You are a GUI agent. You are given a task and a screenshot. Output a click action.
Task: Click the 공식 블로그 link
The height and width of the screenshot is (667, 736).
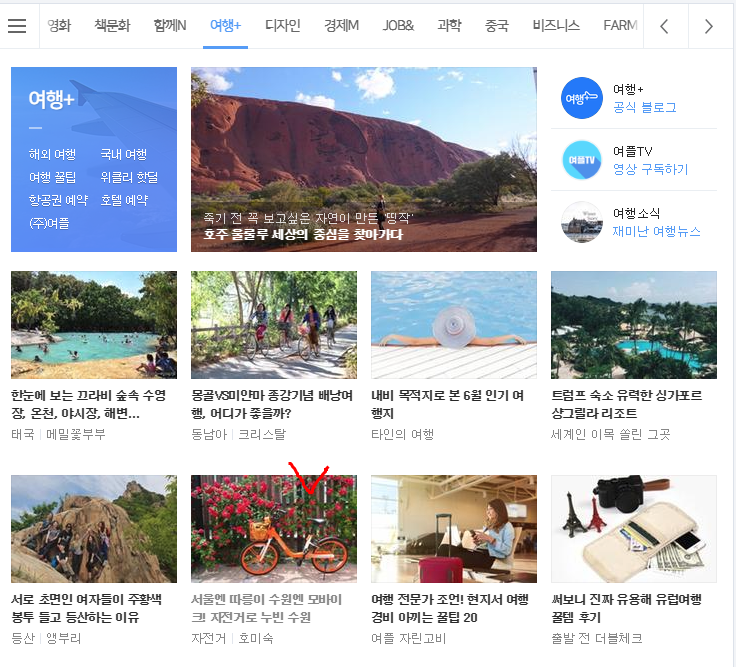pyautogui.click(x=644, y=107)
